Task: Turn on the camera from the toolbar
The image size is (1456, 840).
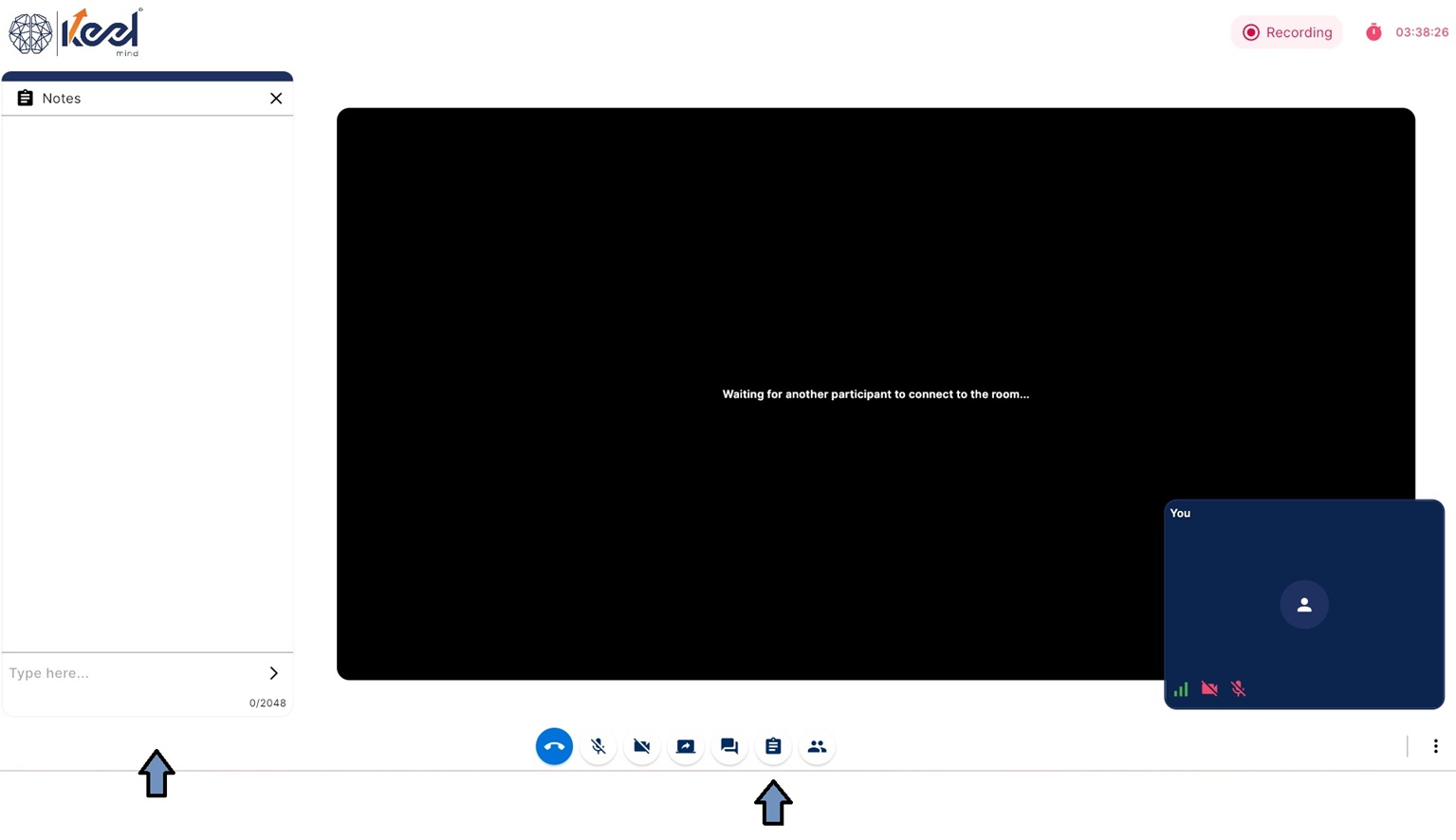Action: point(642,746)
